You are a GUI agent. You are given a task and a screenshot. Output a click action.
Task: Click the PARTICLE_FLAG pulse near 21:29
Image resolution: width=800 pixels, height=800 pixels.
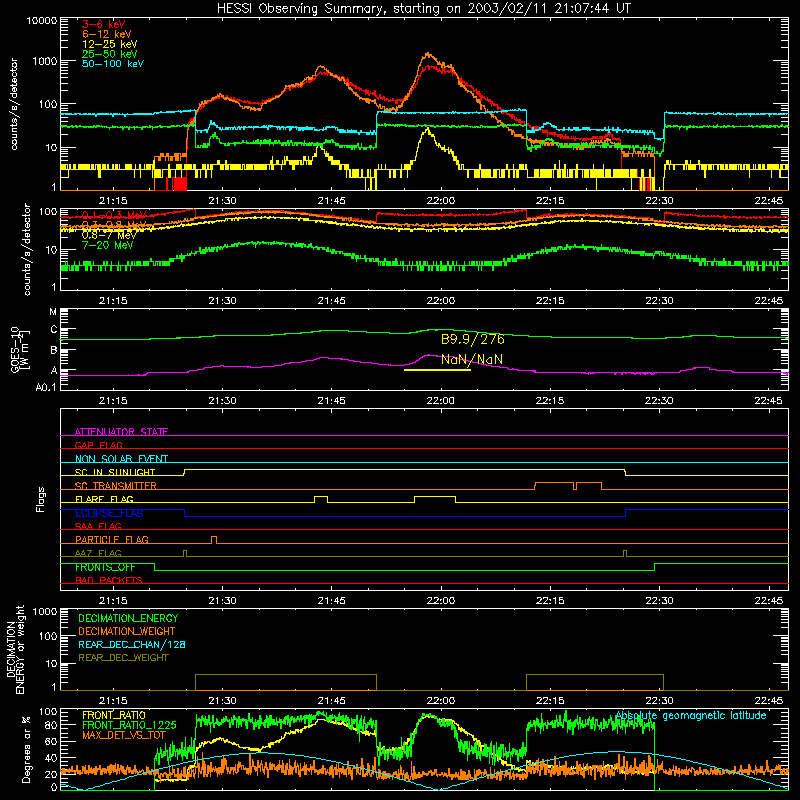pos(214,540)
